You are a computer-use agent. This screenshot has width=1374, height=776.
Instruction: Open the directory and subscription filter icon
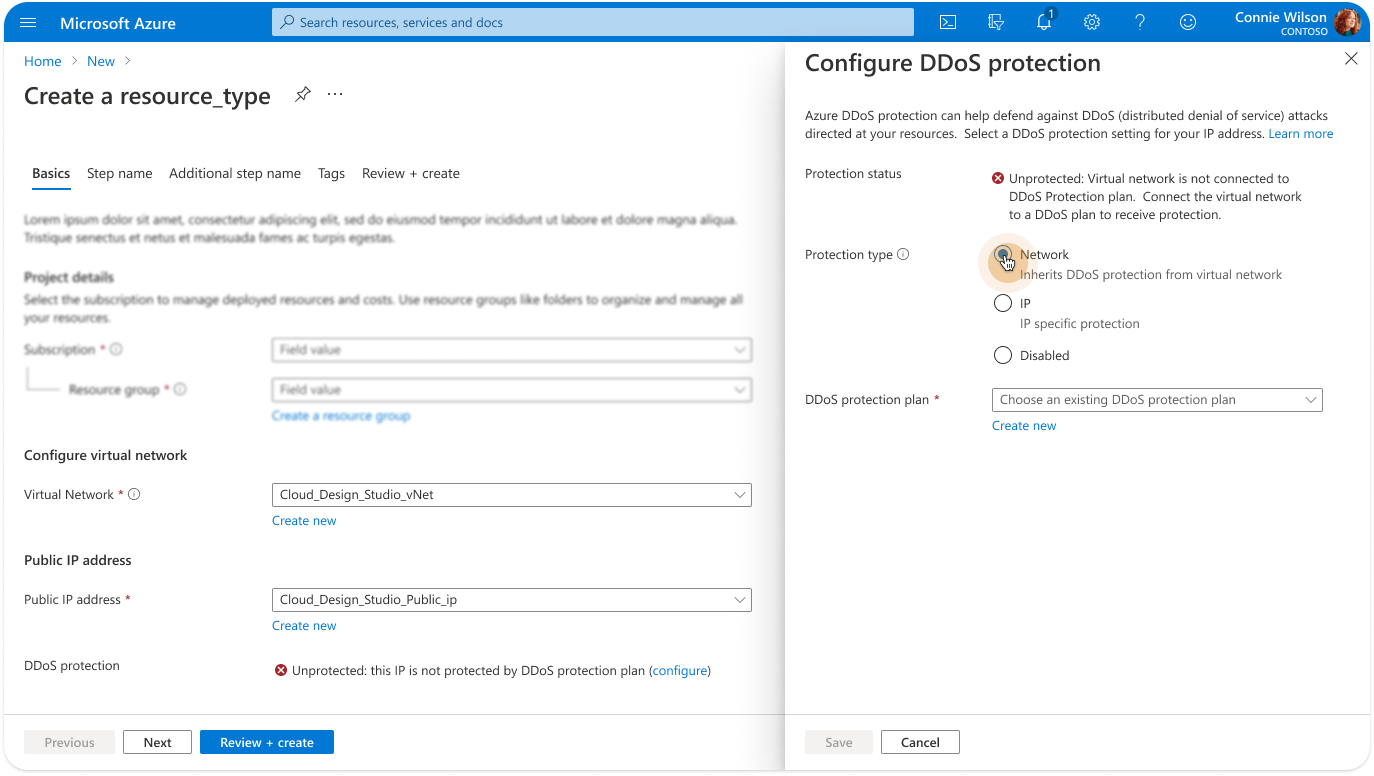996,22
